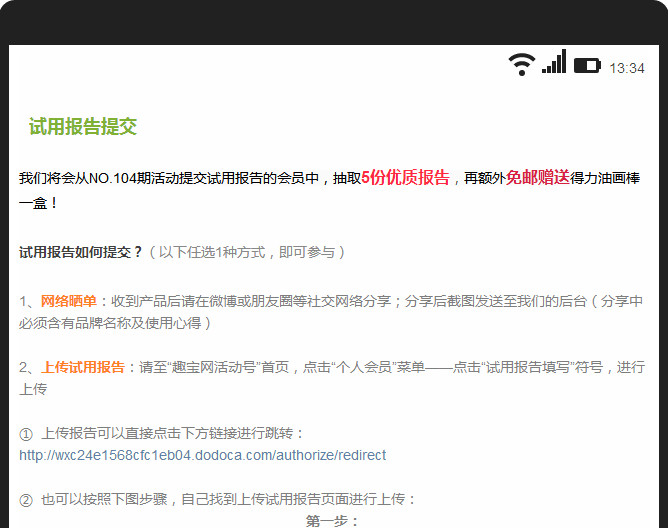Click the green heading 试用报告提交

pos(83,127)
